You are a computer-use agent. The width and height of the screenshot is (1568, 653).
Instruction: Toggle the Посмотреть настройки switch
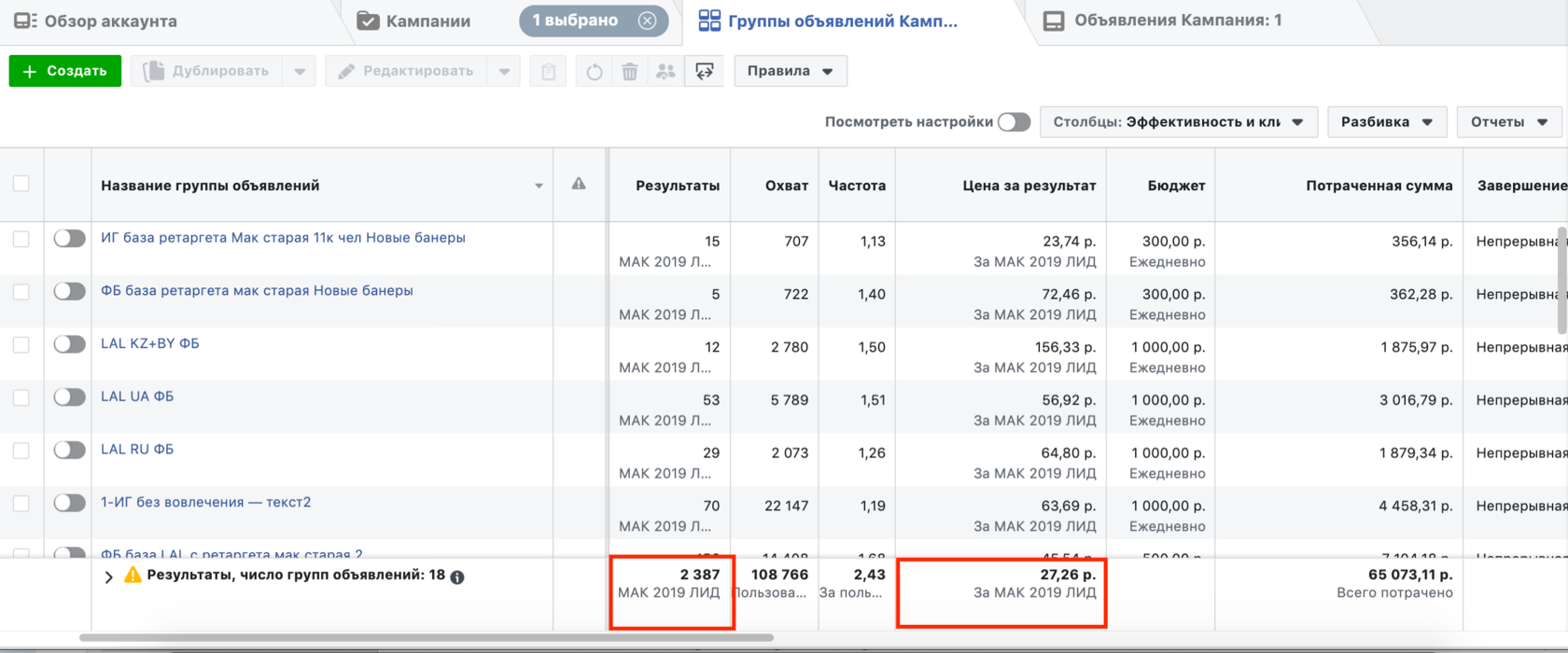pos(1014,122)
